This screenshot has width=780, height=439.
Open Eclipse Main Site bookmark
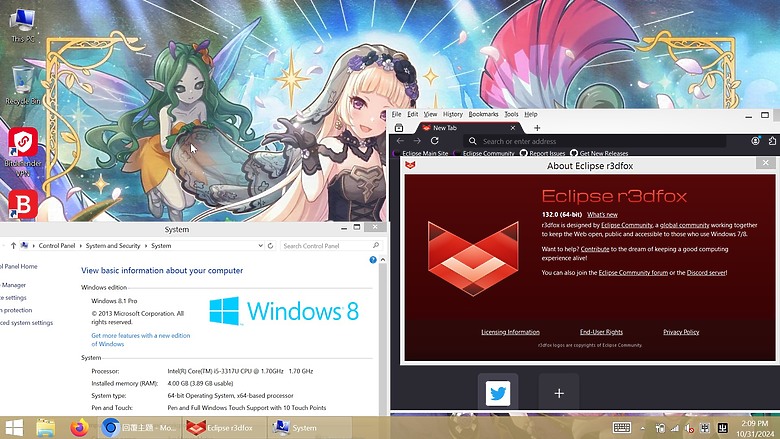[421, 153]
